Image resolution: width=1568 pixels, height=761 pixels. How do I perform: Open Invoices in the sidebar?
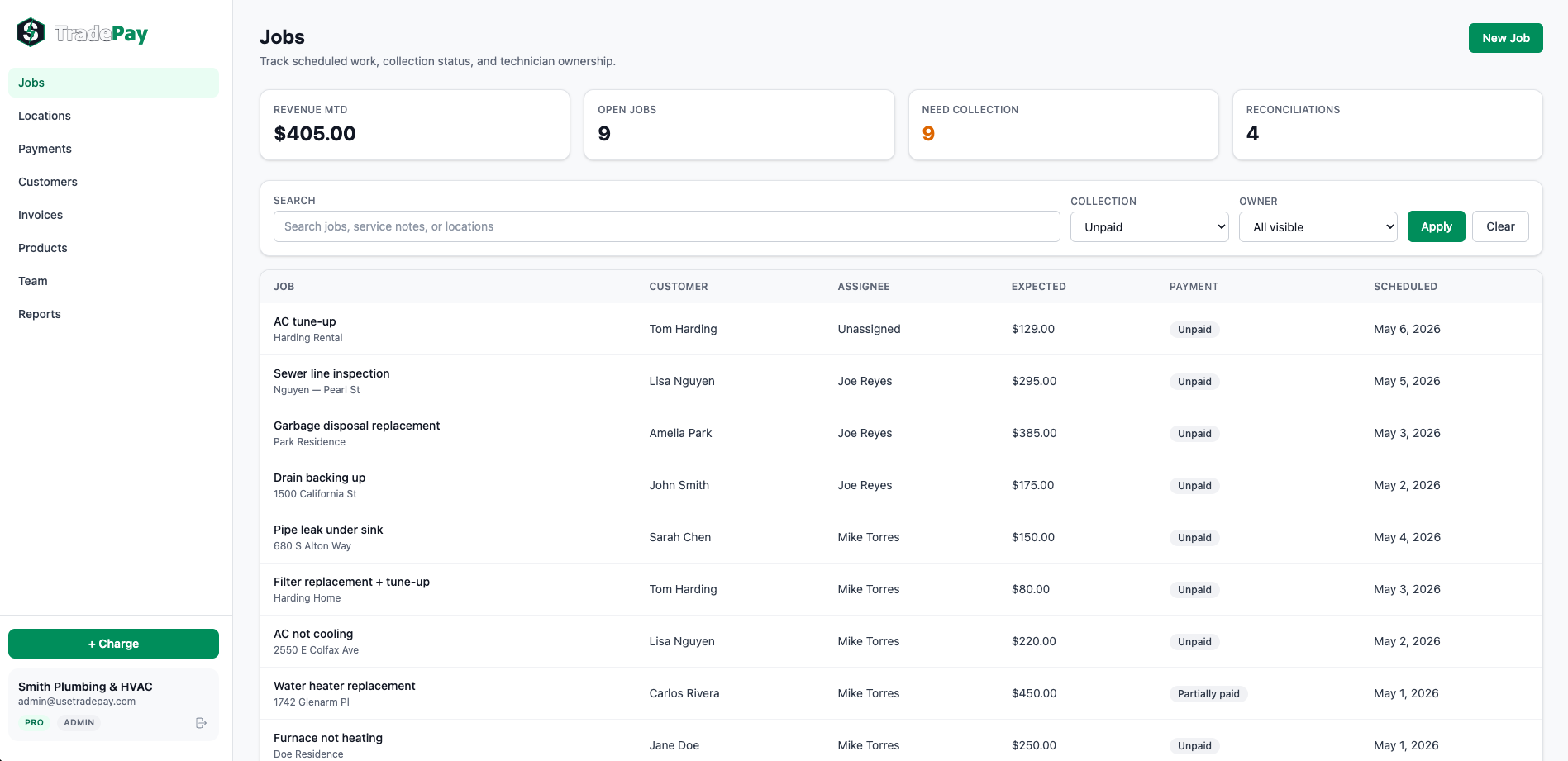[x=113, y=215]
